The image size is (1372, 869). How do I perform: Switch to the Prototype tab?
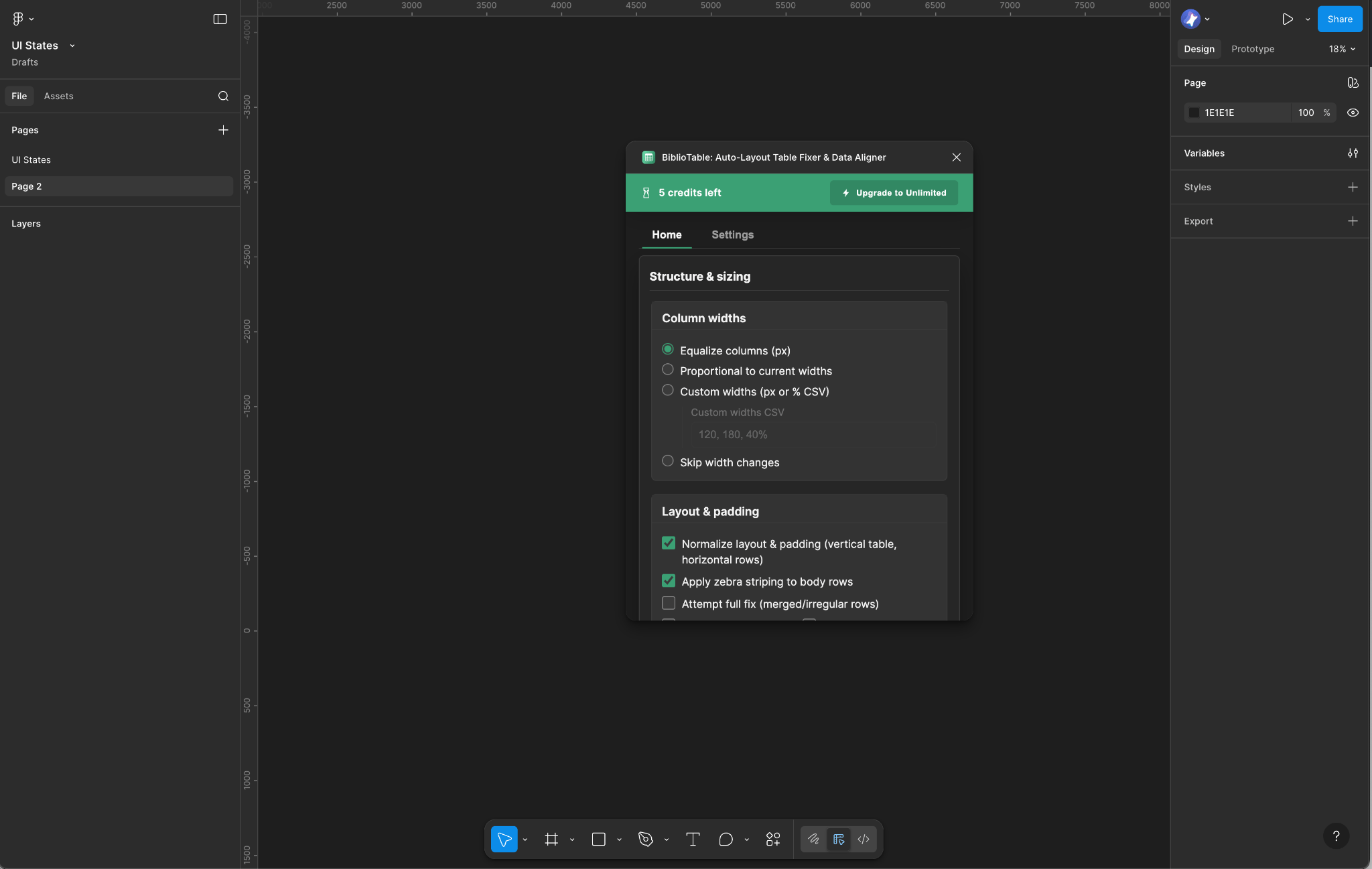pyautogui.click(x=1251, y=48)
